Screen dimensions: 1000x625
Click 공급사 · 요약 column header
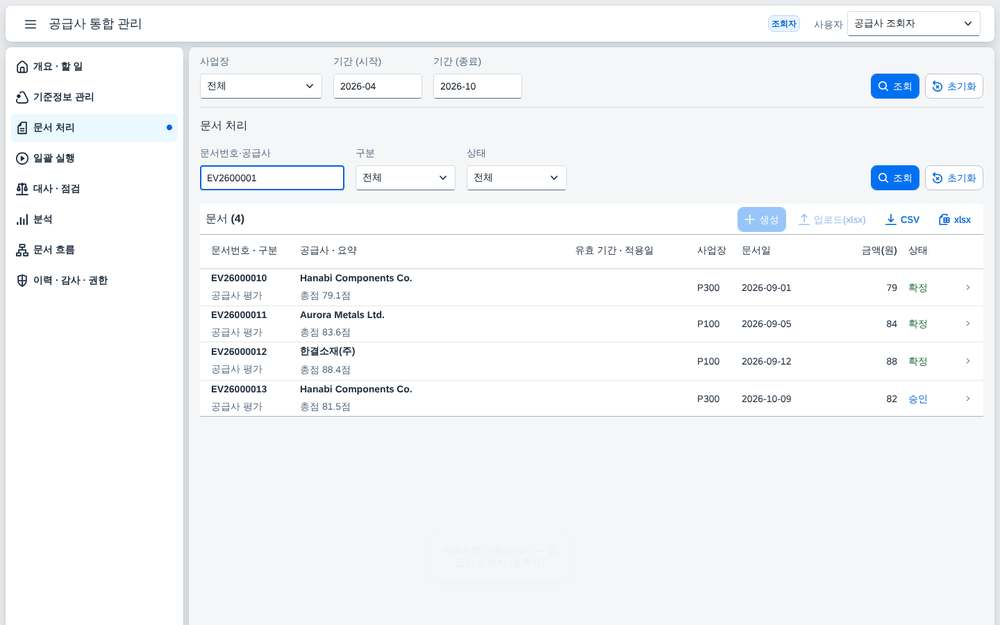tap(328, 251)
